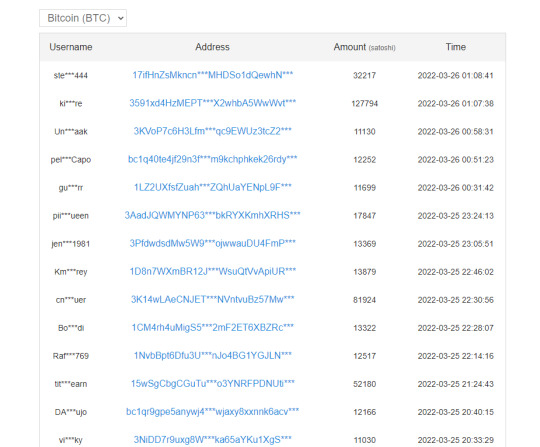Click the Time column header

(x=456, y=47)
